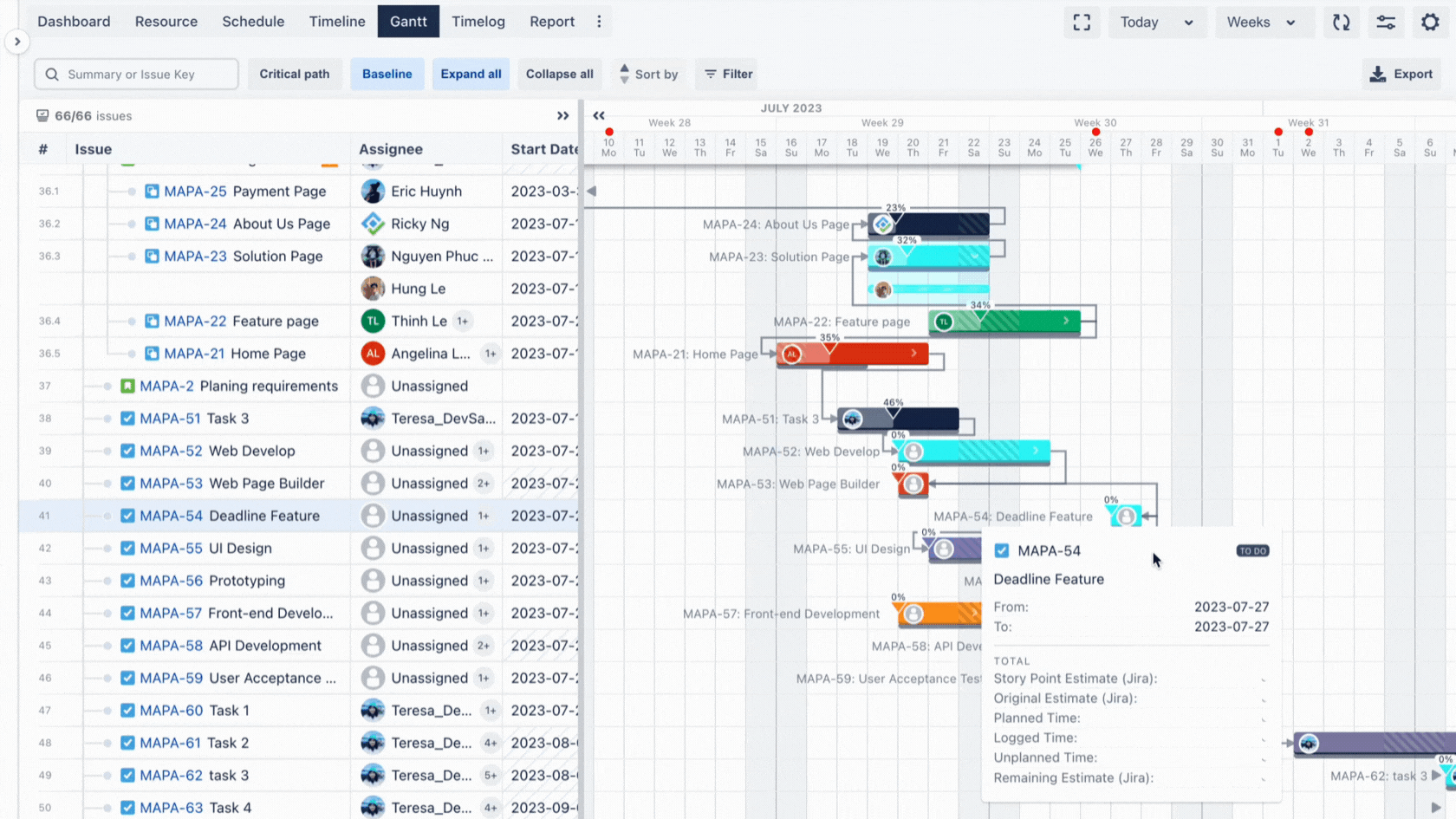Uncheck the MAPA-54 checkbox in the popup
Image resolution: width=1456 pixels, height=819 pixels.
coord(1002,550)
